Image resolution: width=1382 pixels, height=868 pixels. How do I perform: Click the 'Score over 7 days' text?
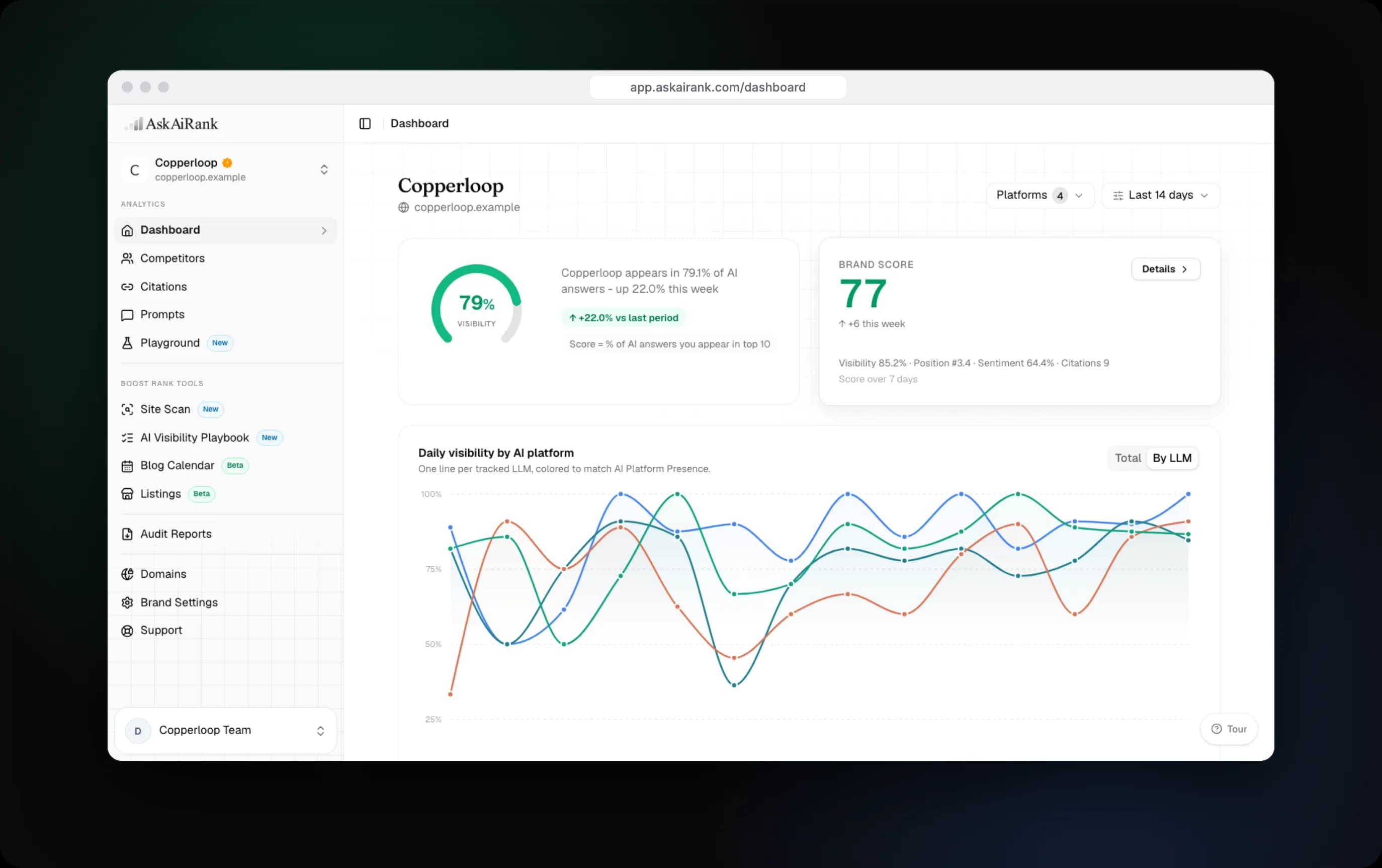(x=878, y=380)
